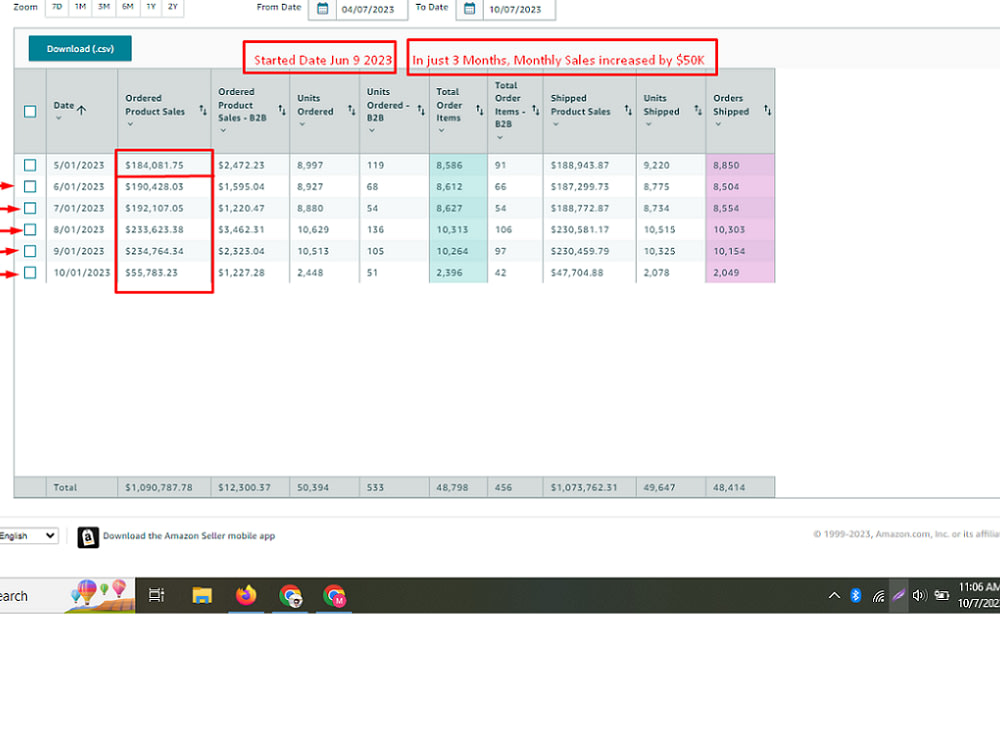Open Task View on the taskbar
The height and width of the screenshot is (750, 1000).
tap(156, 595)
